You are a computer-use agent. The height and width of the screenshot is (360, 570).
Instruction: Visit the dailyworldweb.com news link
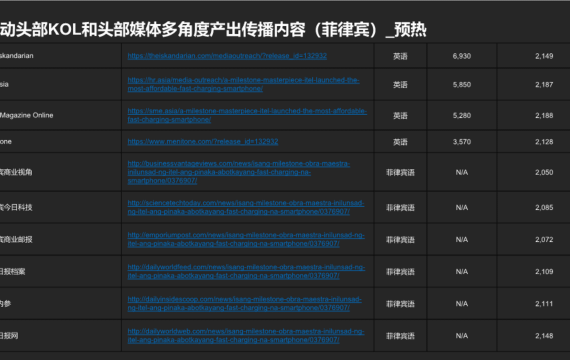[246, 335]
